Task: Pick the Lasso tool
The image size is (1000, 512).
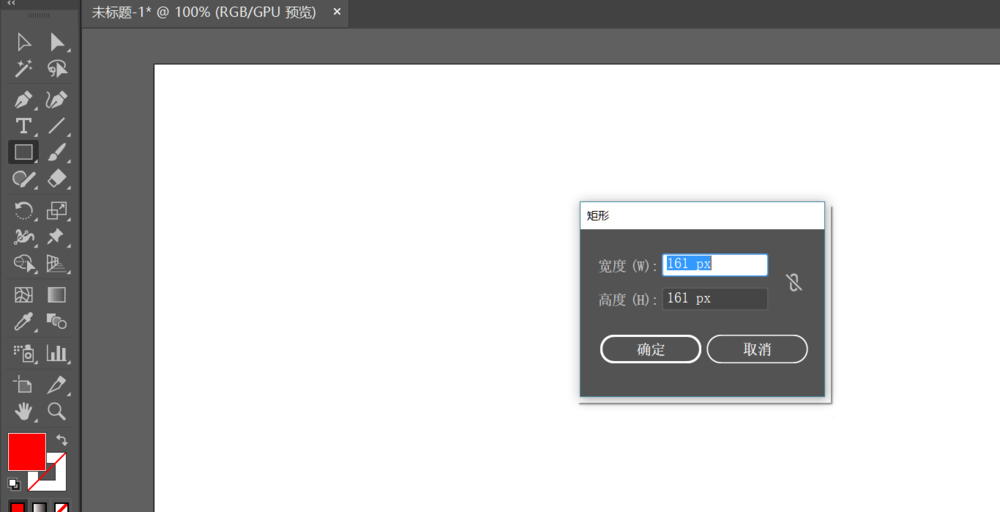Action: click(x=57, y=68)
